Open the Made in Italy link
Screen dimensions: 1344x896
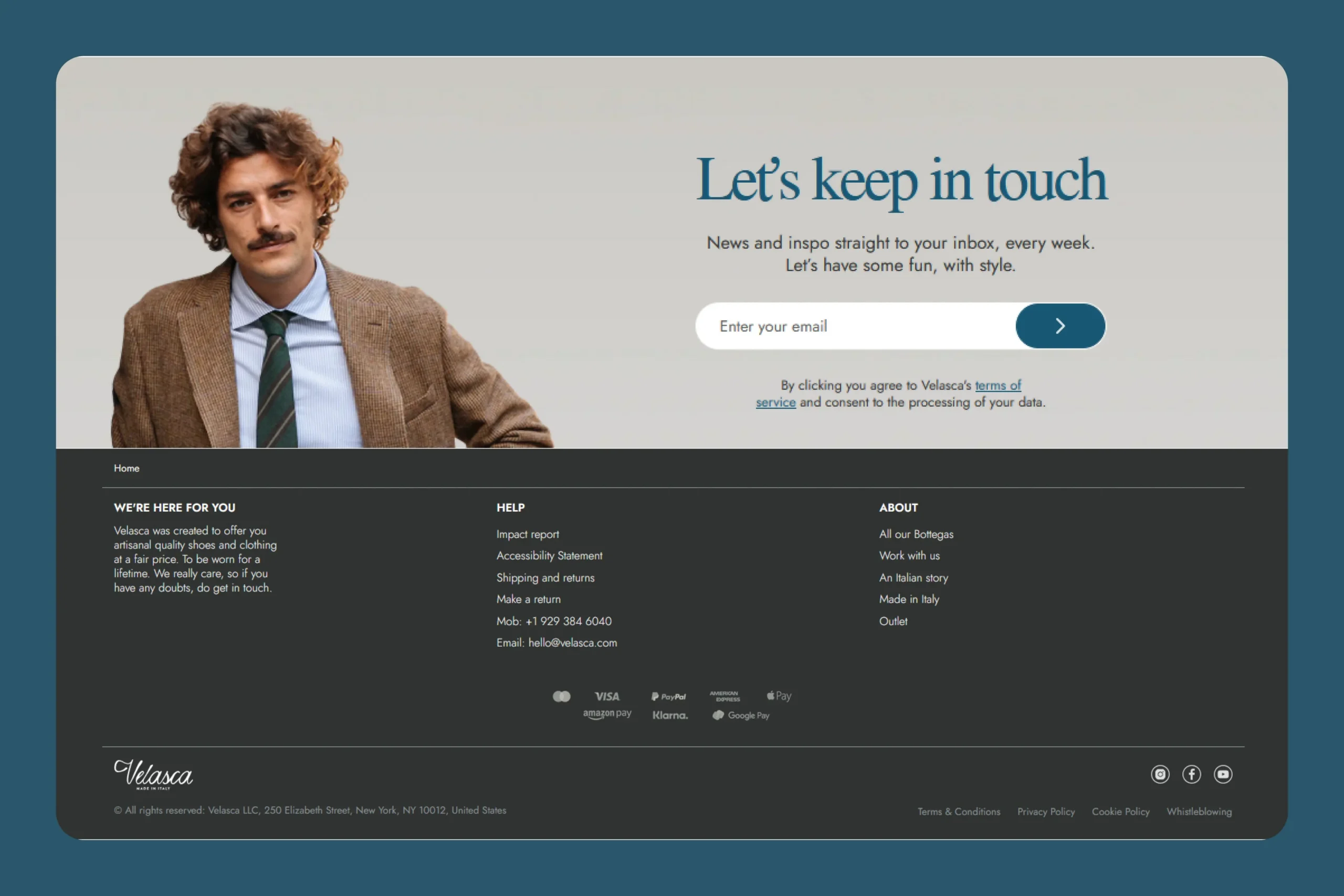coord(909,599)
